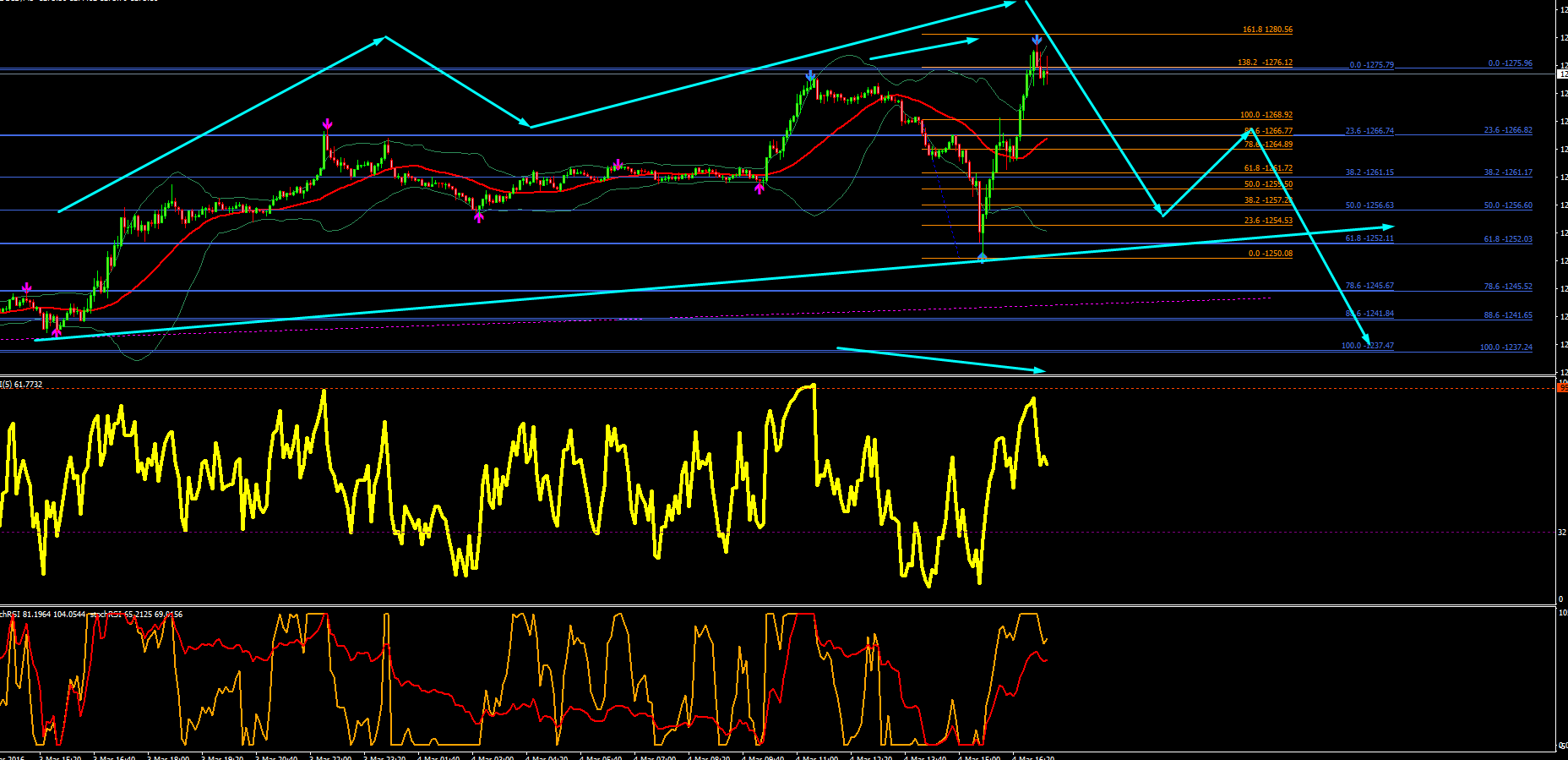Click the blue retracement label 88.6 -1241.65

1508,315
